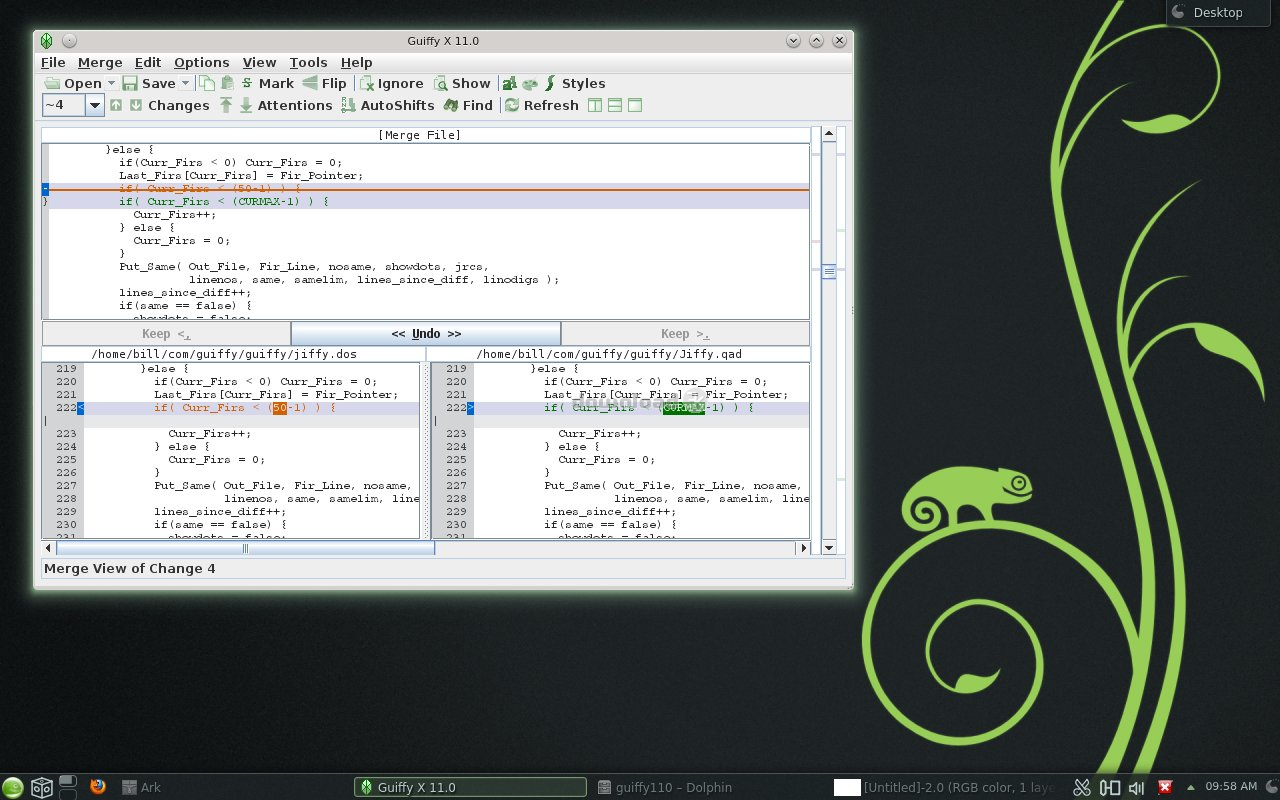The width and height of the screenshot is (1280, 800).
Task: Open the Tools menu
Action: click(308, 62)
